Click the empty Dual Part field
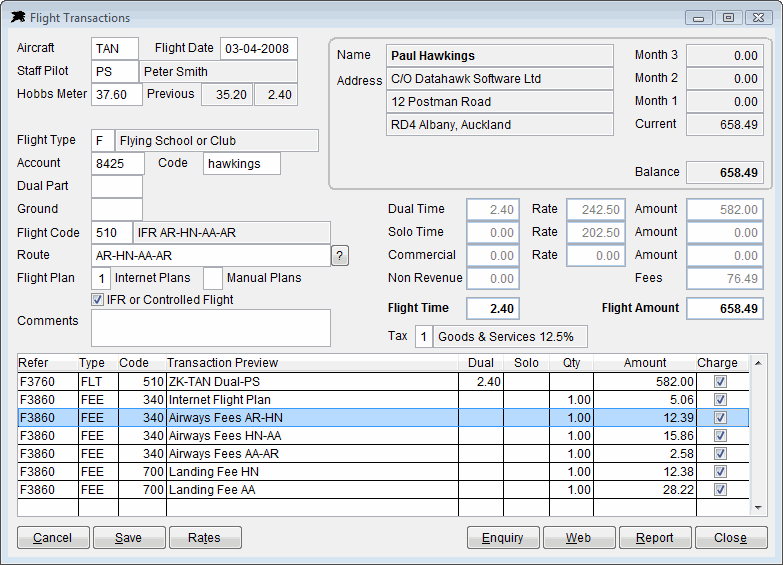 [117, 186]
